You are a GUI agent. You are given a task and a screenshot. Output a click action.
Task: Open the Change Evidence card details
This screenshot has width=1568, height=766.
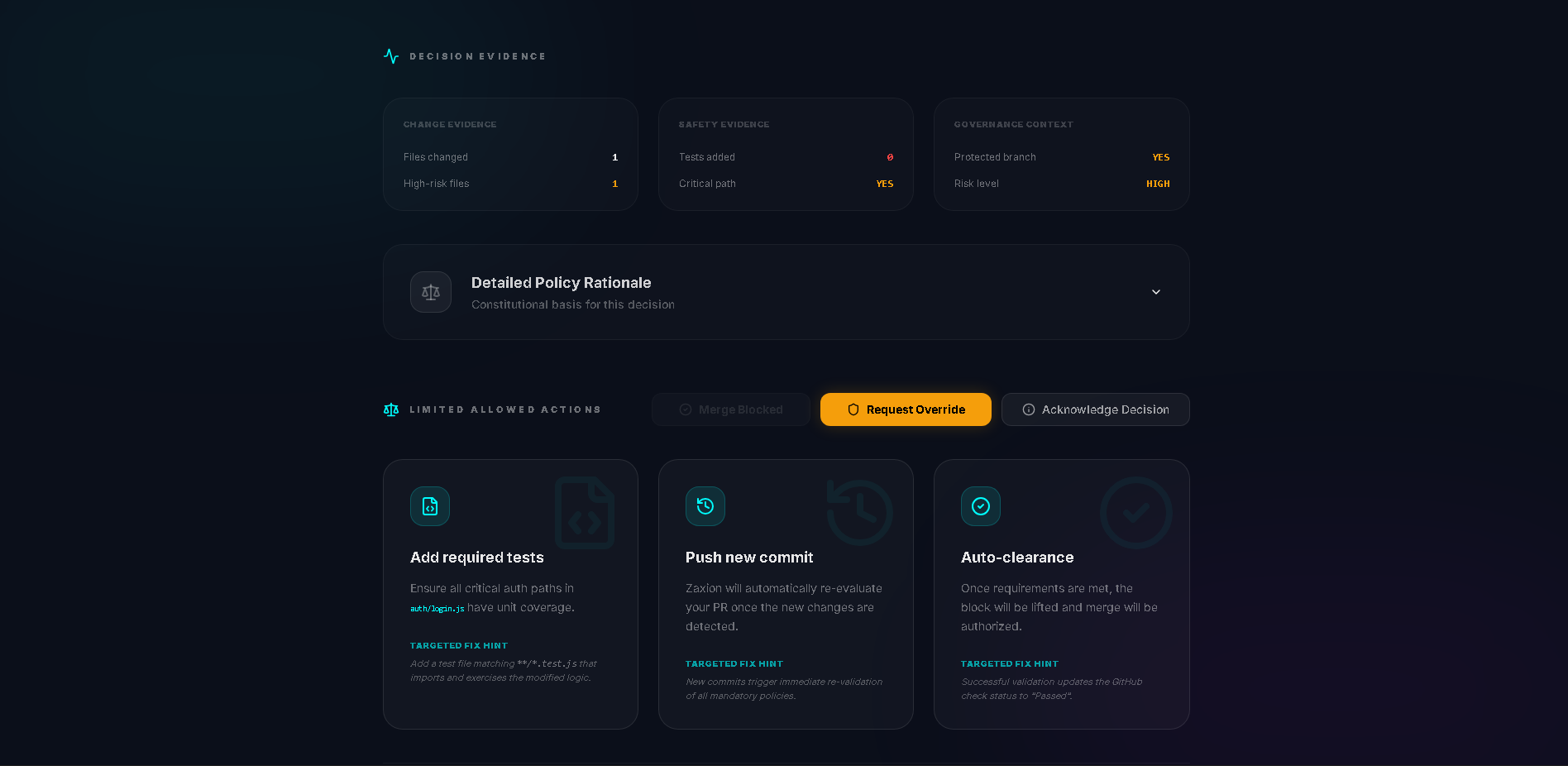point(510,154)
